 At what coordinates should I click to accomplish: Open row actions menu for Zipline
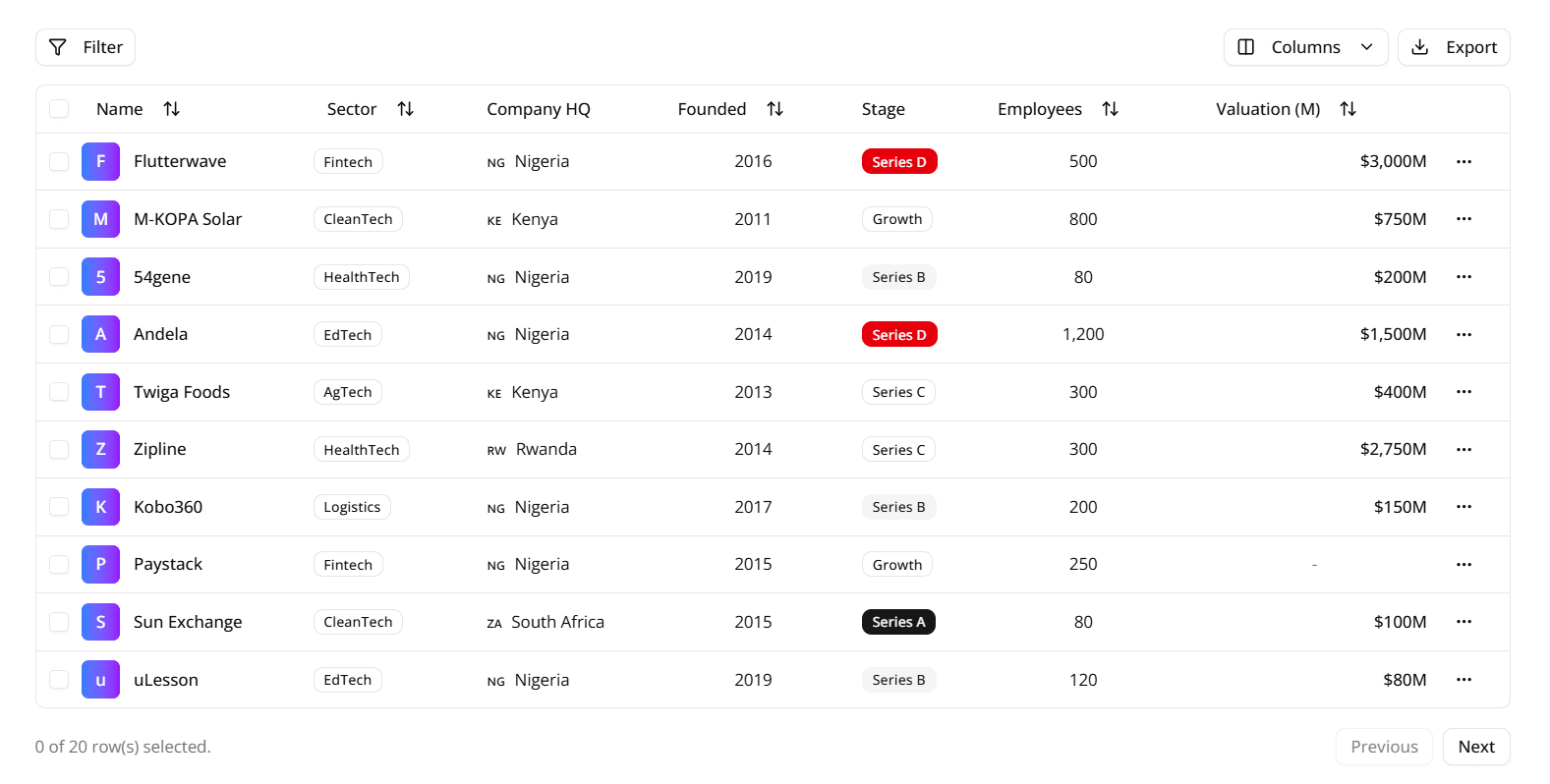(x=1464, y=450)
